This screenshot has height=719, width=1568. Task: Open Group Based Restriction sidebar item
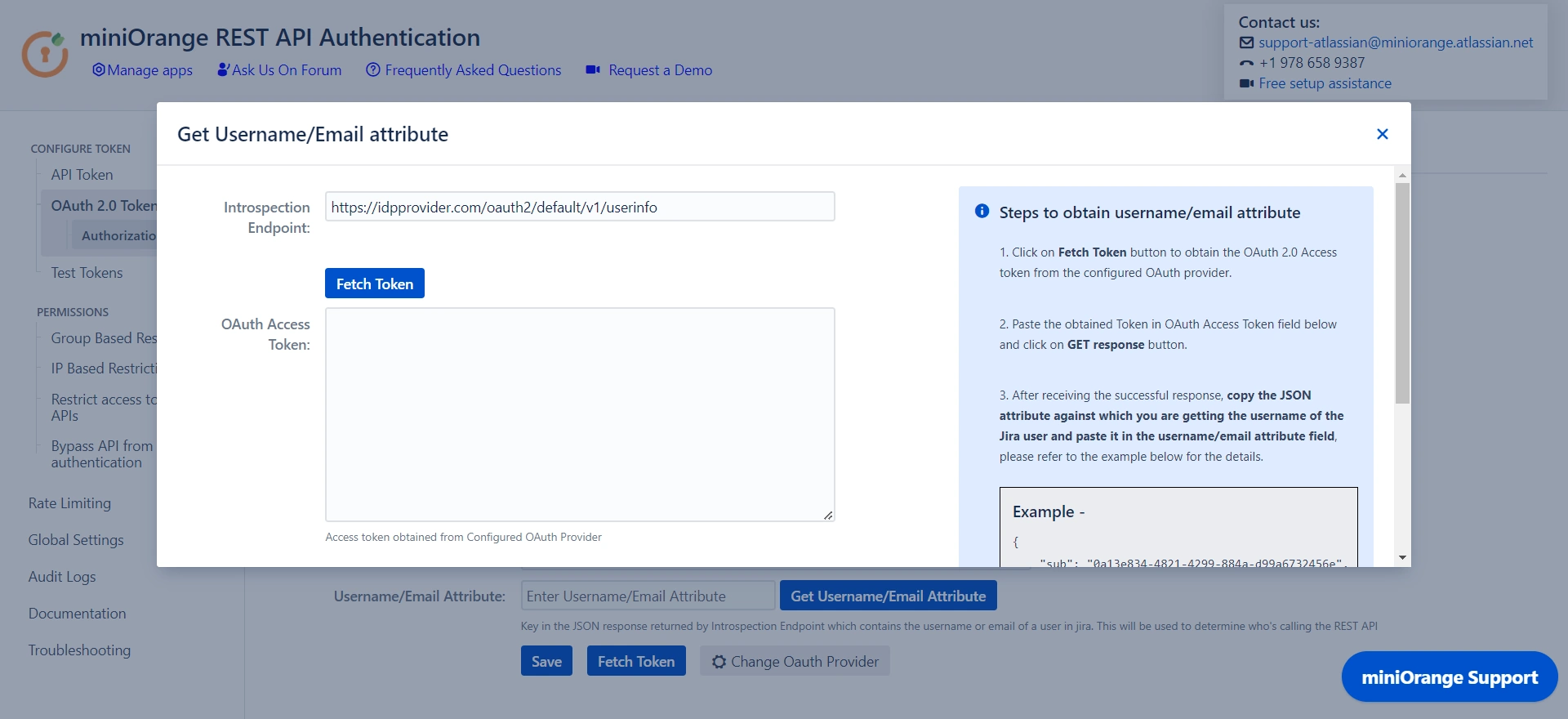click(103, 338)
